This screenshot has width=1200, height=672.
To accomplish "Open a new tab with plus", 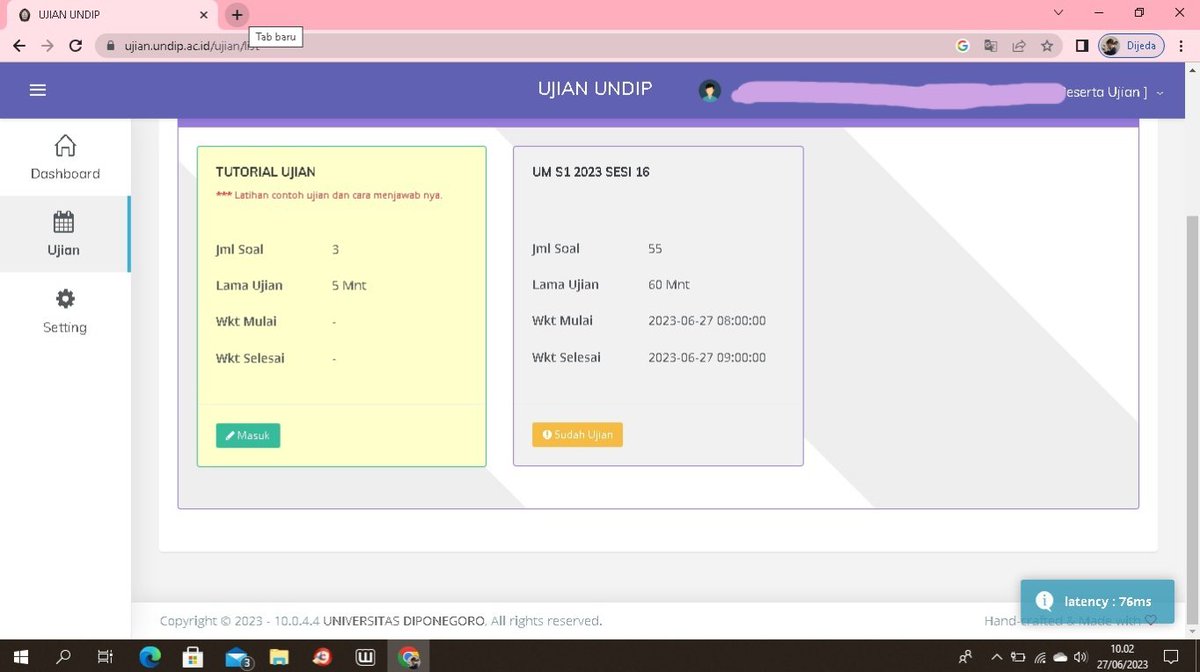I will click(x=237, y=15).
